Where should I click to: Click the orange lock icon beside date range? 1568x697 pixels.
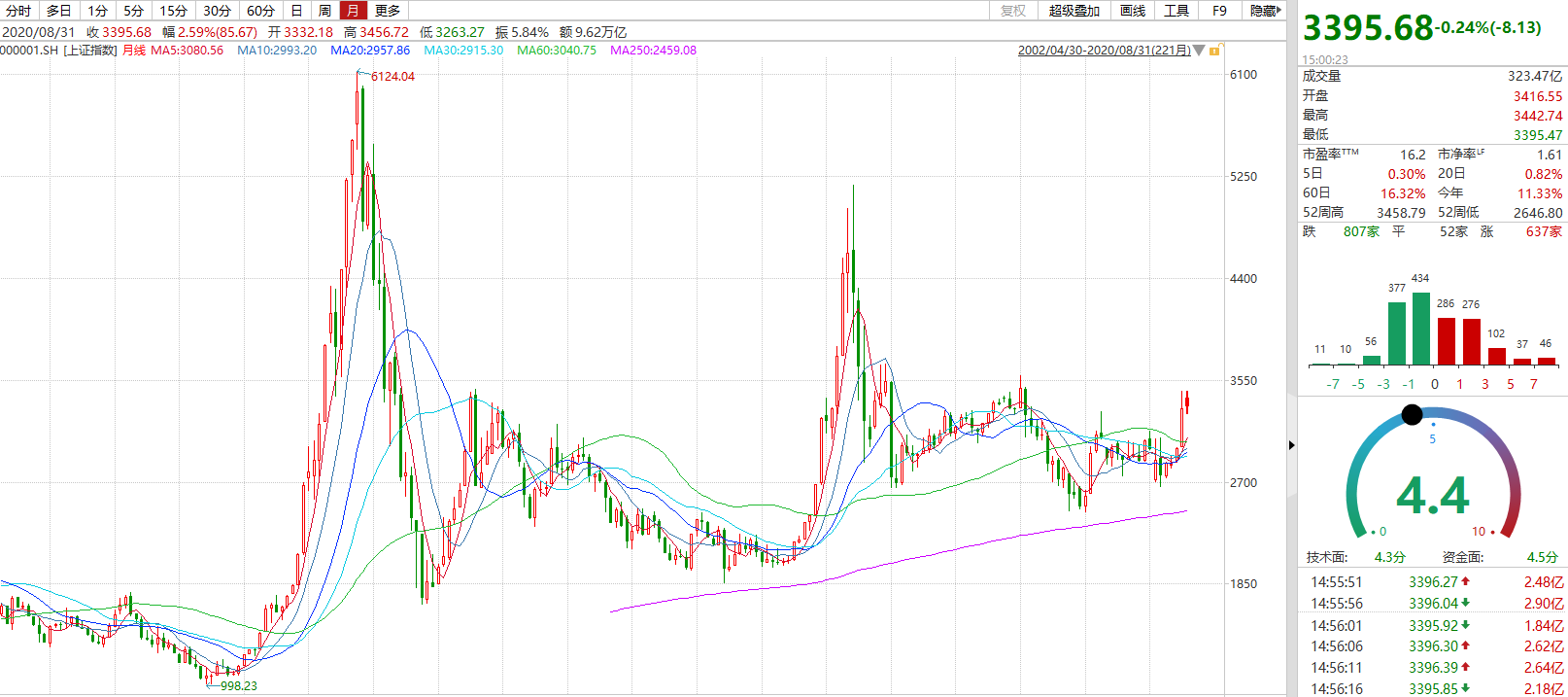[1215, 51]
